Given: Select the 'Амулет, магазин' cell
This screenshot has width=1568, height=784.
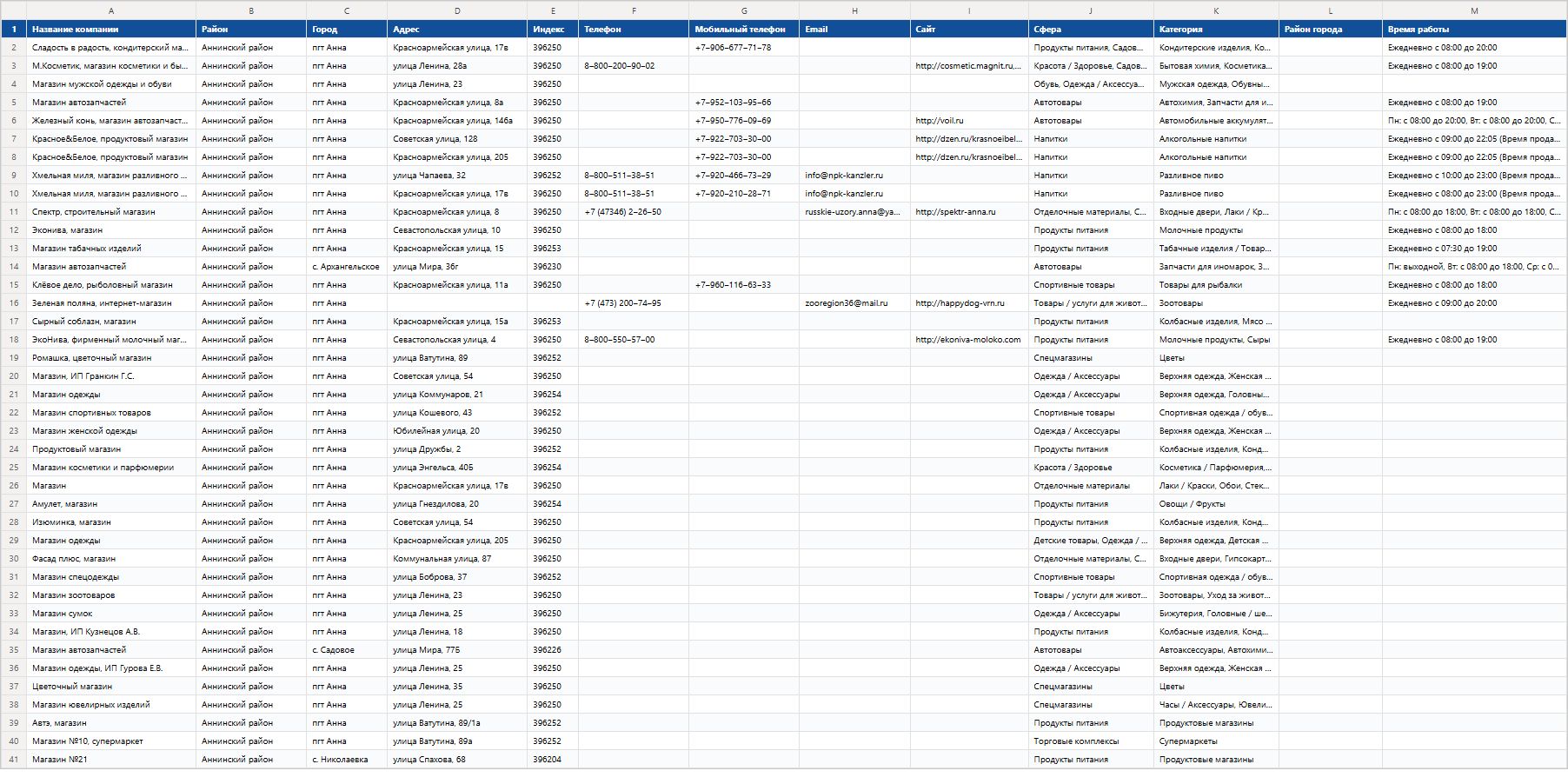Looking at the screenshot, I should (x=111, y=503).
